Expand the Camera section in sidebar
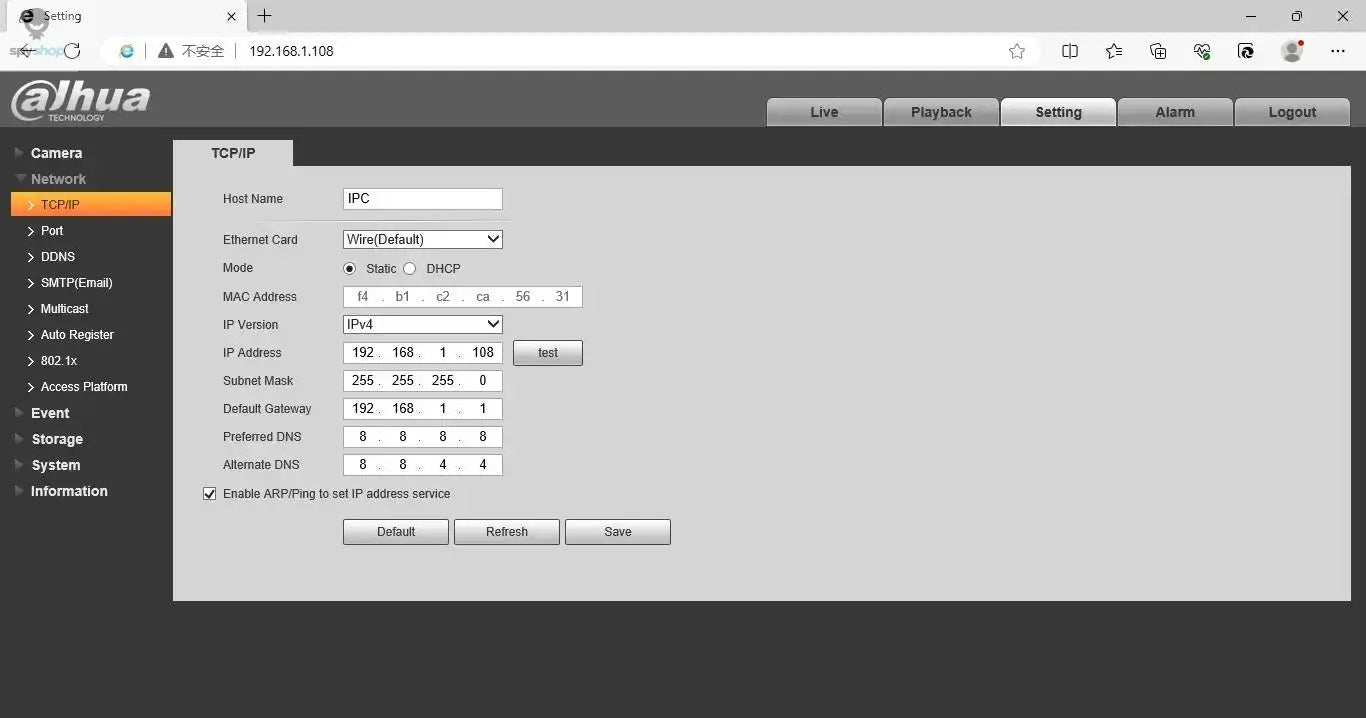Image resolution: width=1366 pixels, height=718 pixels. coord(56,153)
